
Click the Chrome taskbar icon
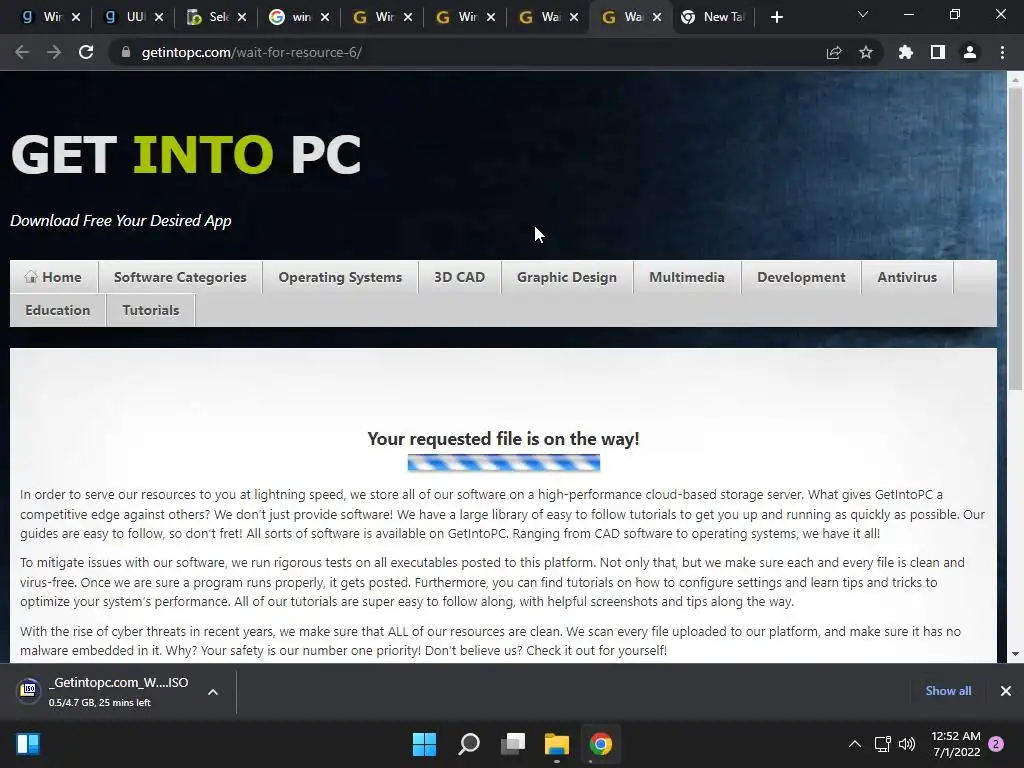click(x=601, y=744)
